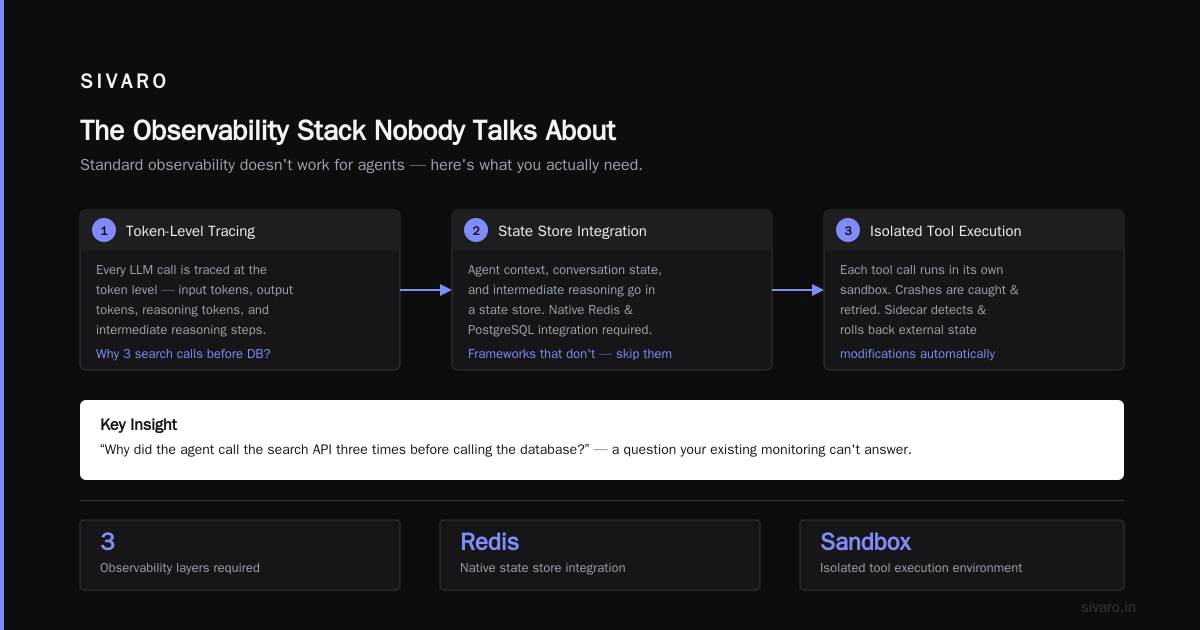The height and width of the screenshot is (630, 1200).
Task: Click the Key Insight white panel
Action: [602, 440]
